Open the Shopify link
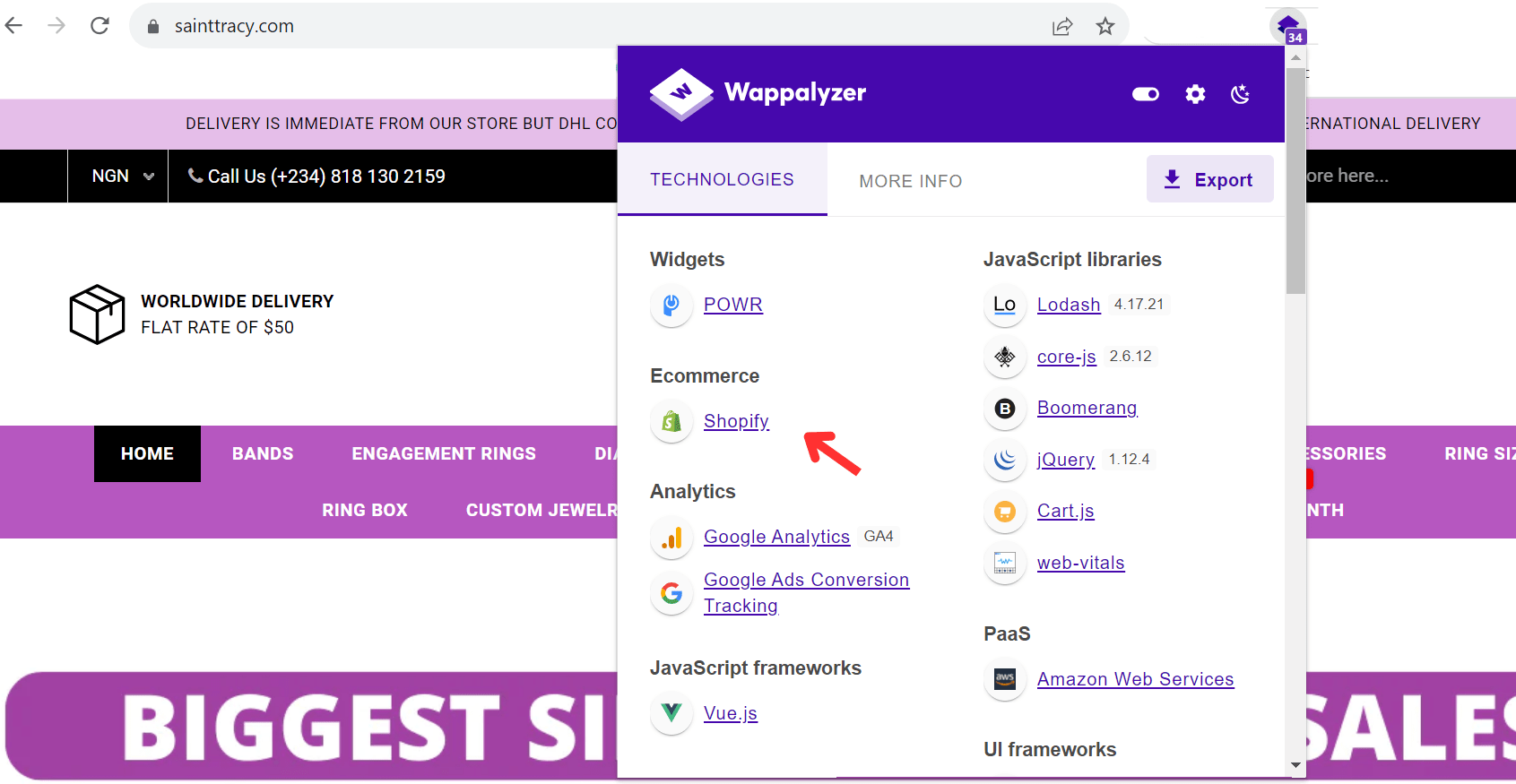 pos(736,421)
